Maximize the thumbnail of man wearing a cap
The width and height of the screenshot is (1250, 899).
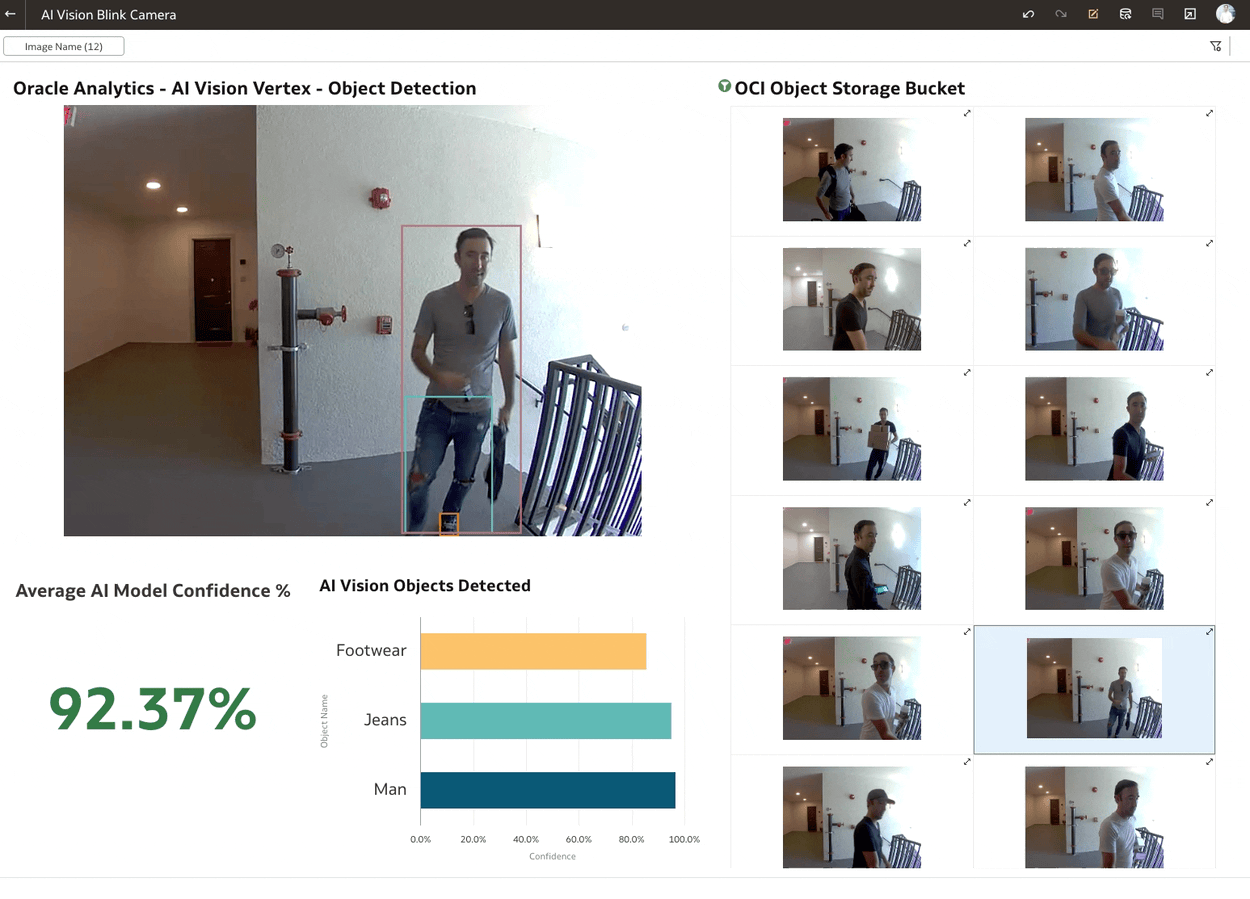click(x=967, y=761)
